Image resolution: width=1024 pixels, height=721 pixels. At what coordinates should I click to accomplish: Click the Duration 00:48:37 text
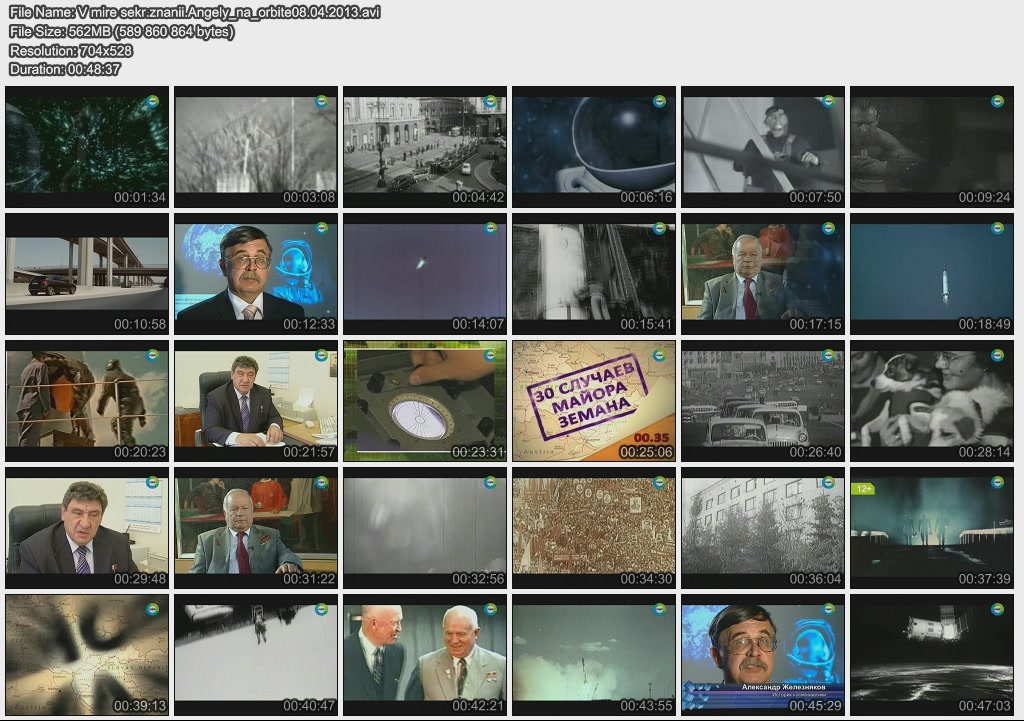pos(65,69)
